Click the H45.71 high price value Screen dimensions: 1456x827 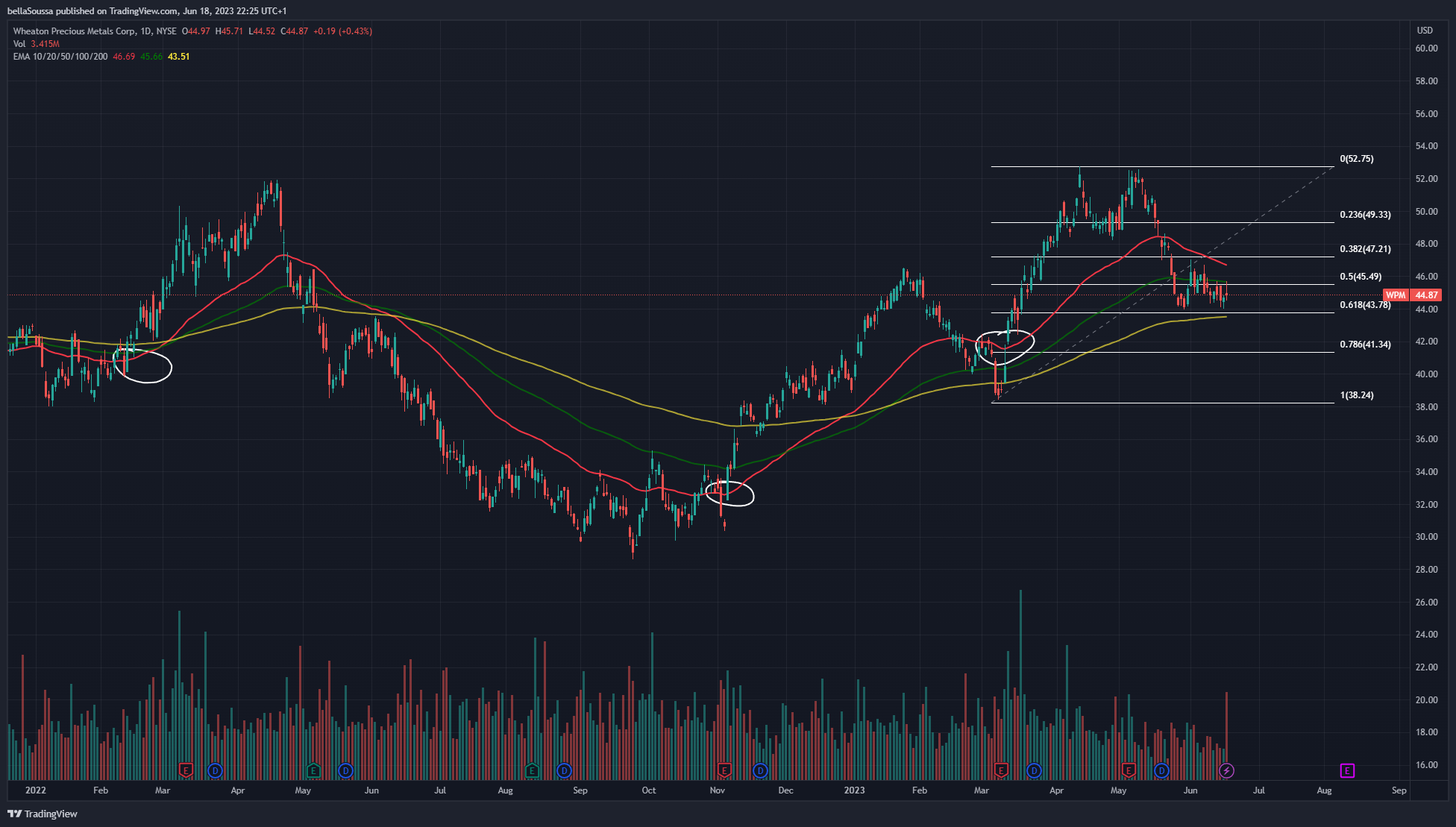[x=229, y=31]
